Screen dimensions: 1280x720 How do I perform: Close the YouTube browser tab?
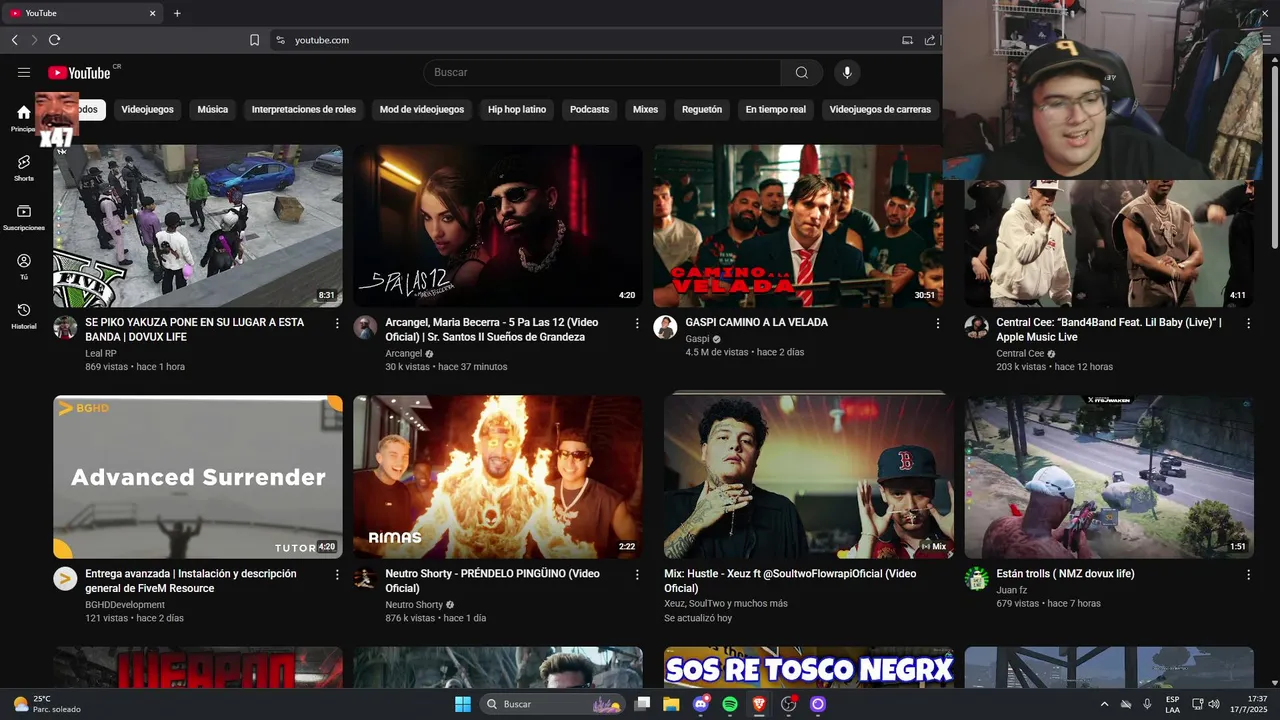click(x=153, y=13)
